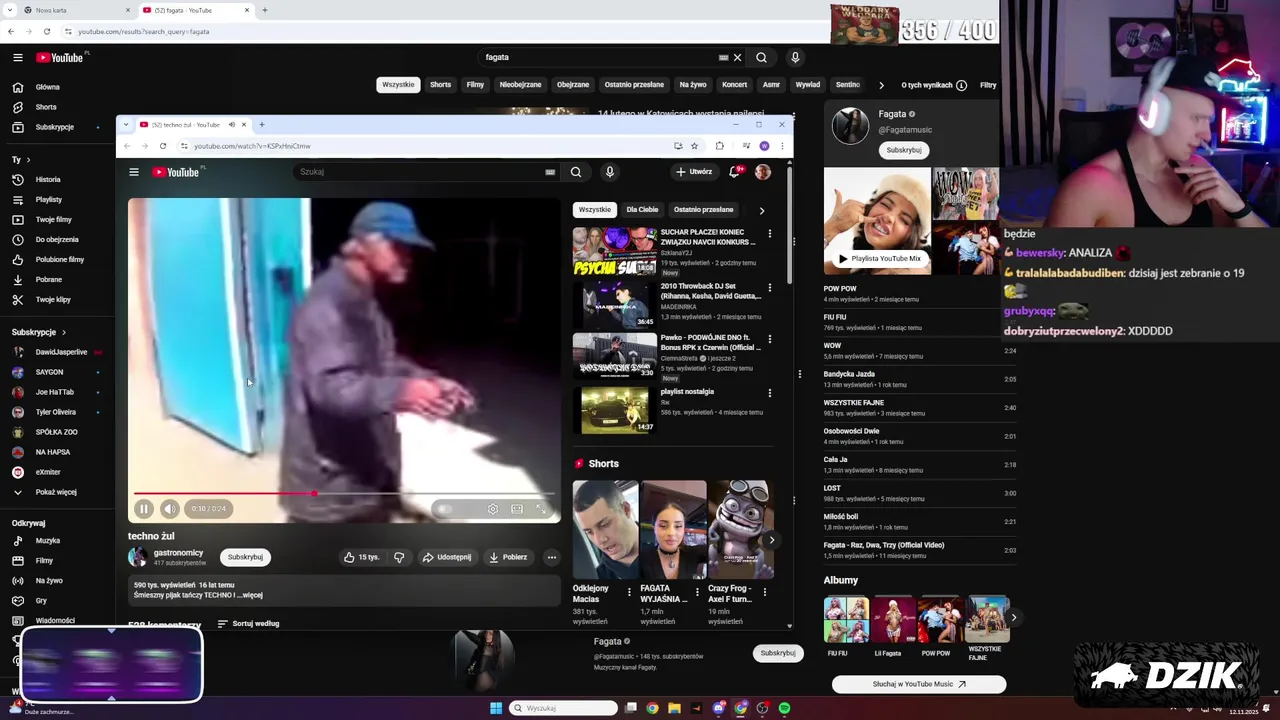Show more chips next to Ostatnio przesłane
This screenshot has height=720, width=1280.
coord(762,210)
